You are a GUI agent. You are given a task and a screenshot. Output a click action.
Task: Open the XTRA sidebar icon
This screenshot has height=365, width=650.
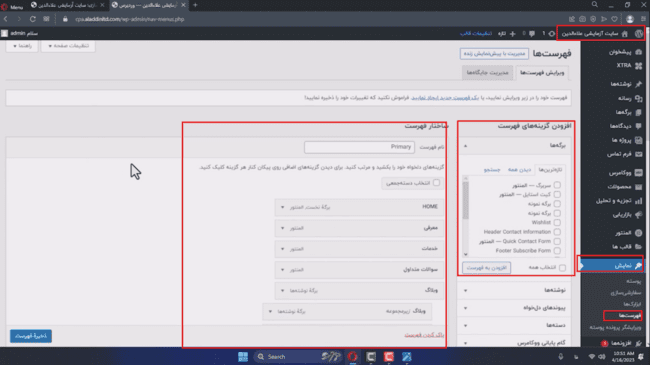[638, 66]
